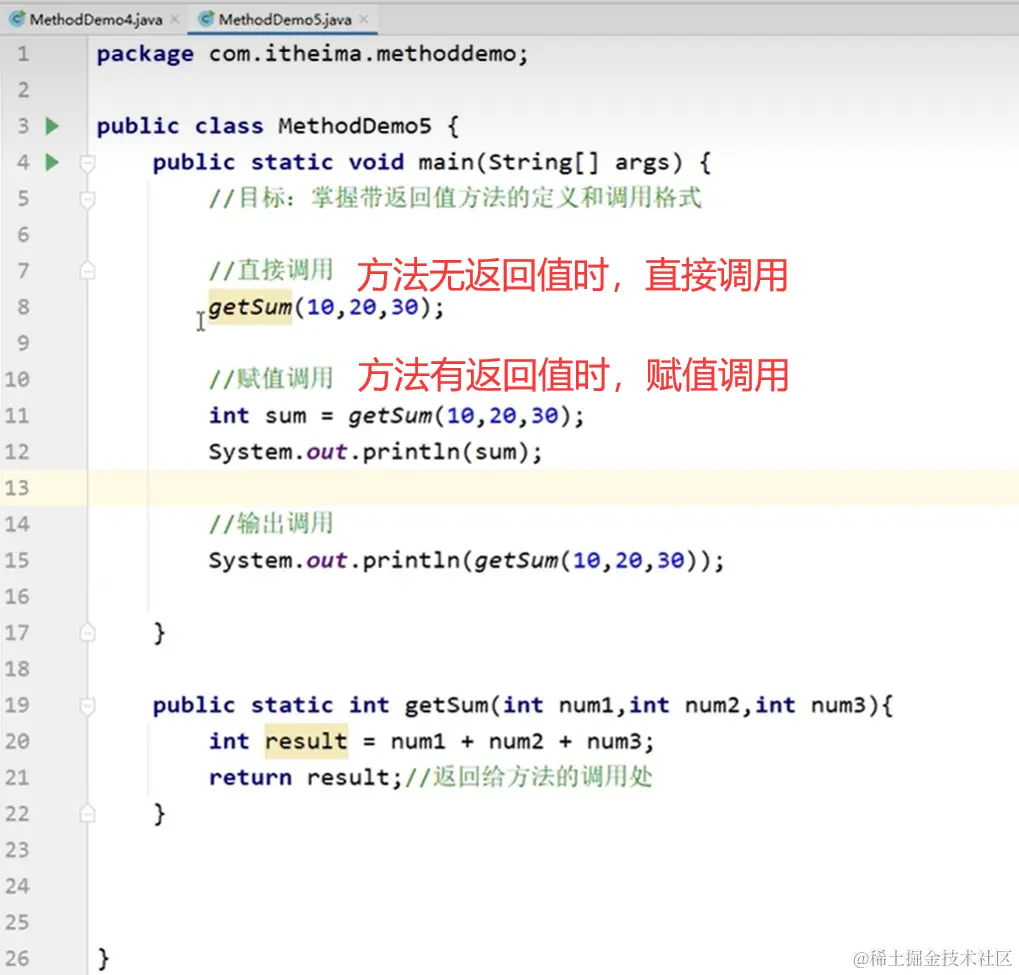The height and width of the screenshot is (975, 1019).
Task: Click the package declaration com.itheima.methoddemo
Action: coord(368,53)
